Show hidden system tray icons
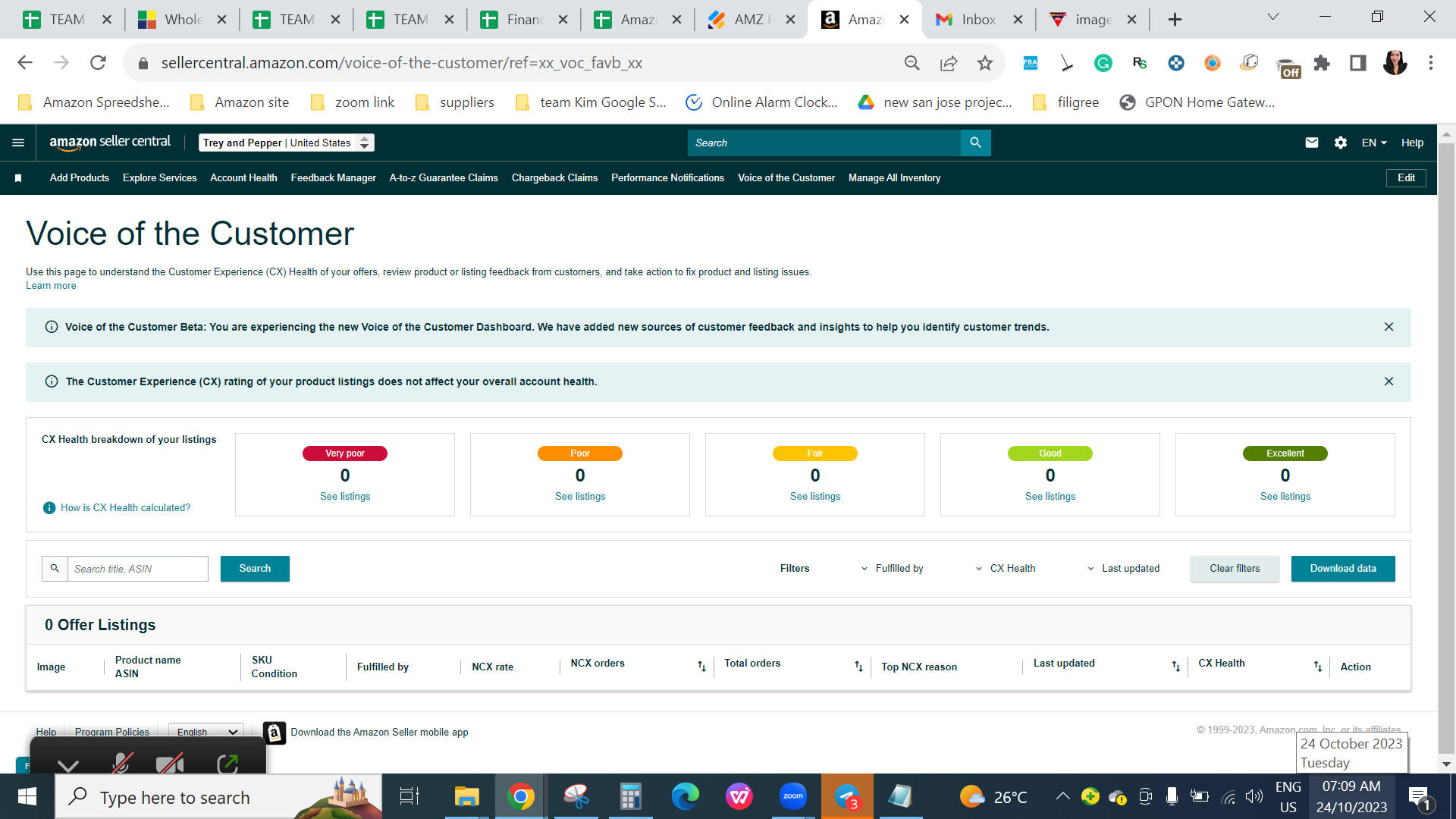1456x819 pixels. (x=1062, y=796)
